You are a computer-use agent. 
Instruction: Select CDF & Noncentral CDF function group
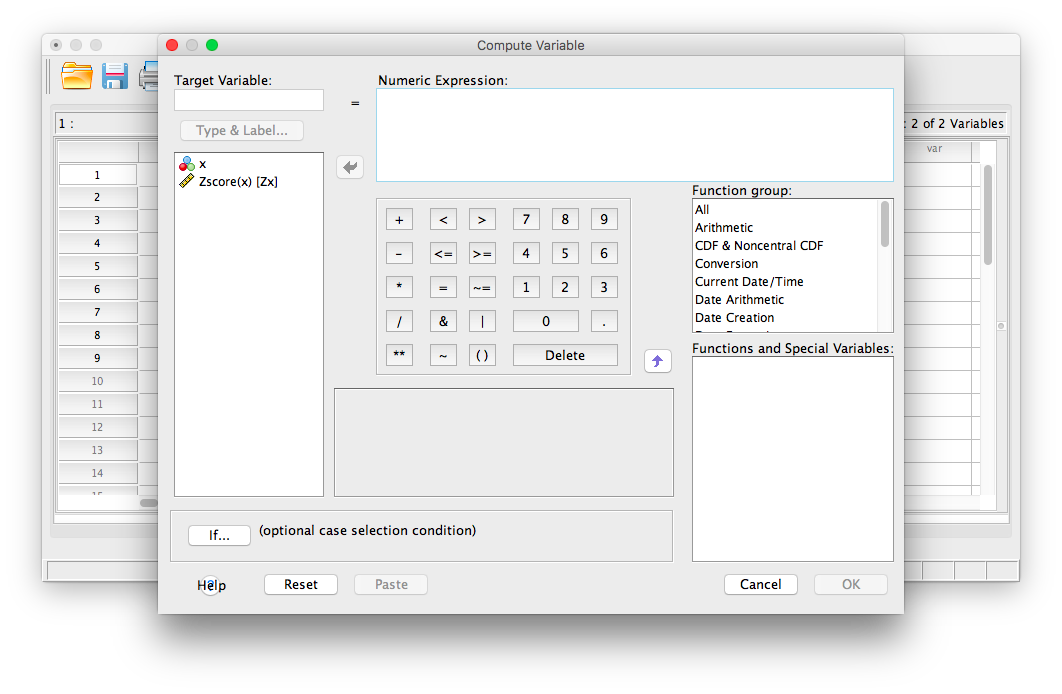coord(759,246)
